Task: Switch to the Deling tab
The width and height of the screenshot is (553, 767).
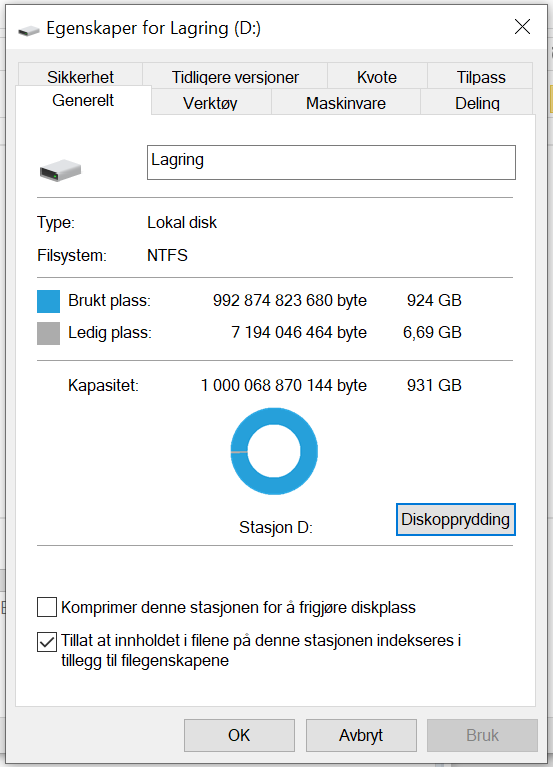Action: 477,102
